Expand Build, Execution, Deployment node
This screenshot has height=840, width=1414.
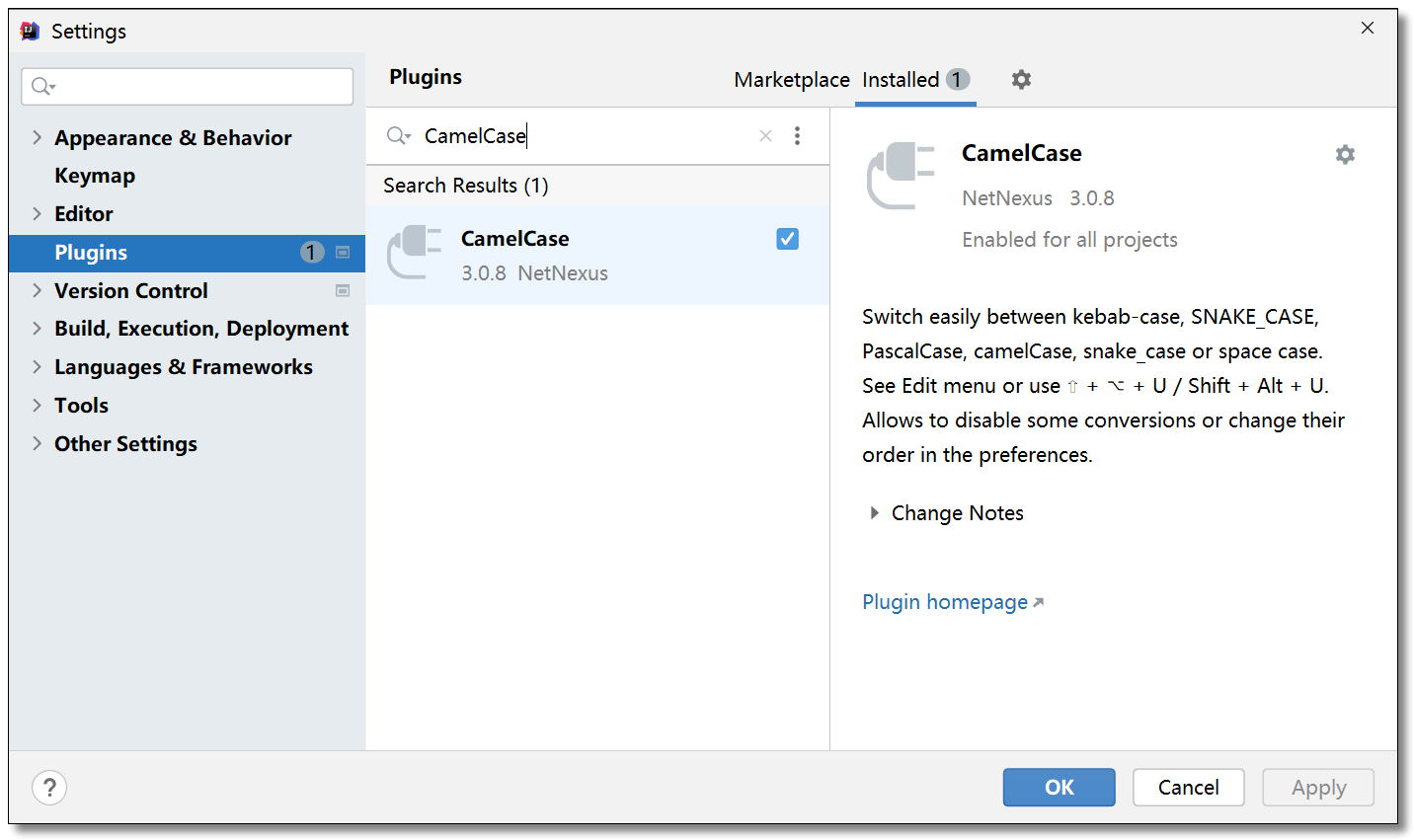tap(37, 328)
